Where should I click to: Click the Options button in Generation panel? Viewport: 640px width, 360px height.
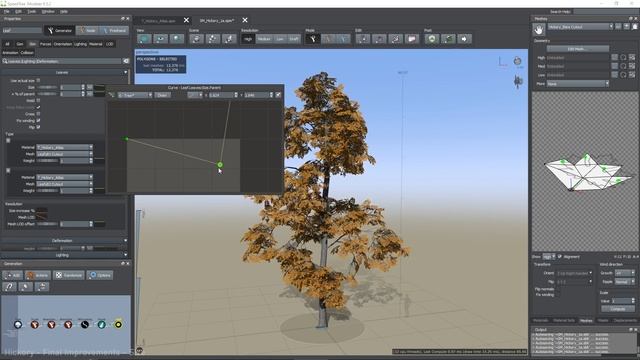[x=100, y=275]
